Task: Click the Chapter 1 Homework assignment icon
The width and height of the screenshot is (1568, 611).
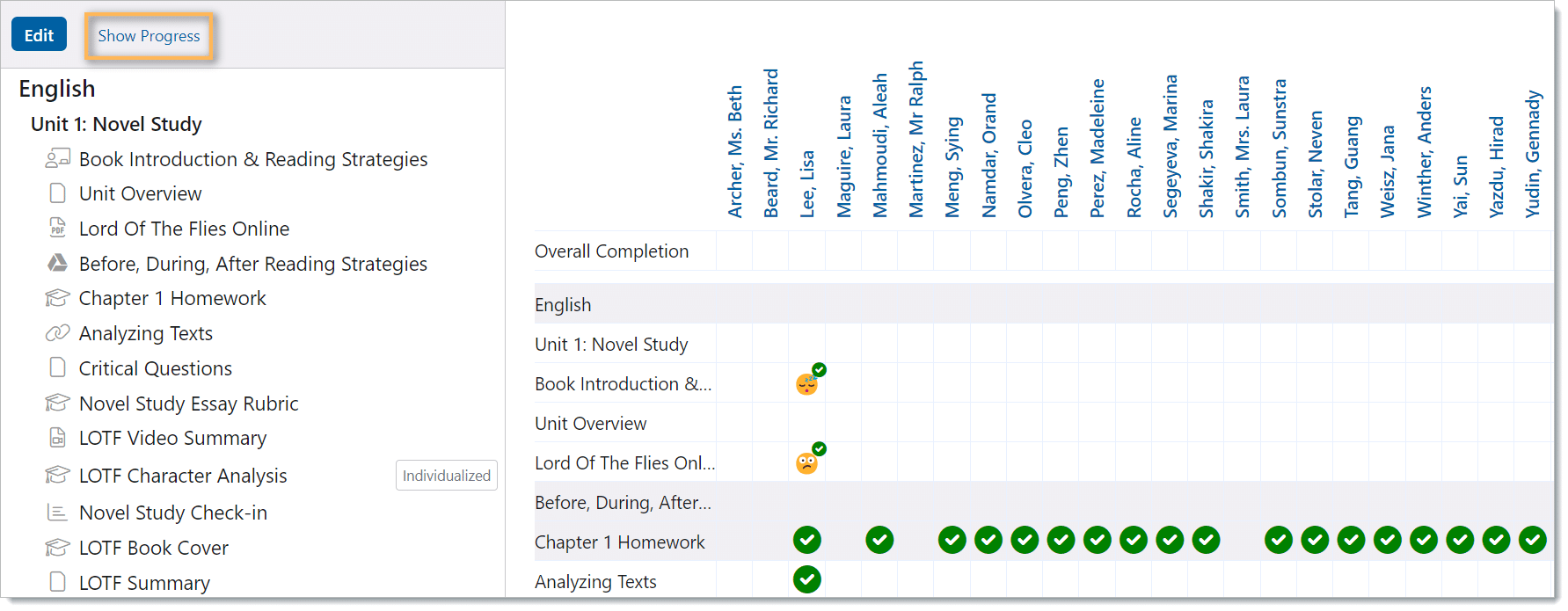Action: pyautogui.click(x=57, y=298)
